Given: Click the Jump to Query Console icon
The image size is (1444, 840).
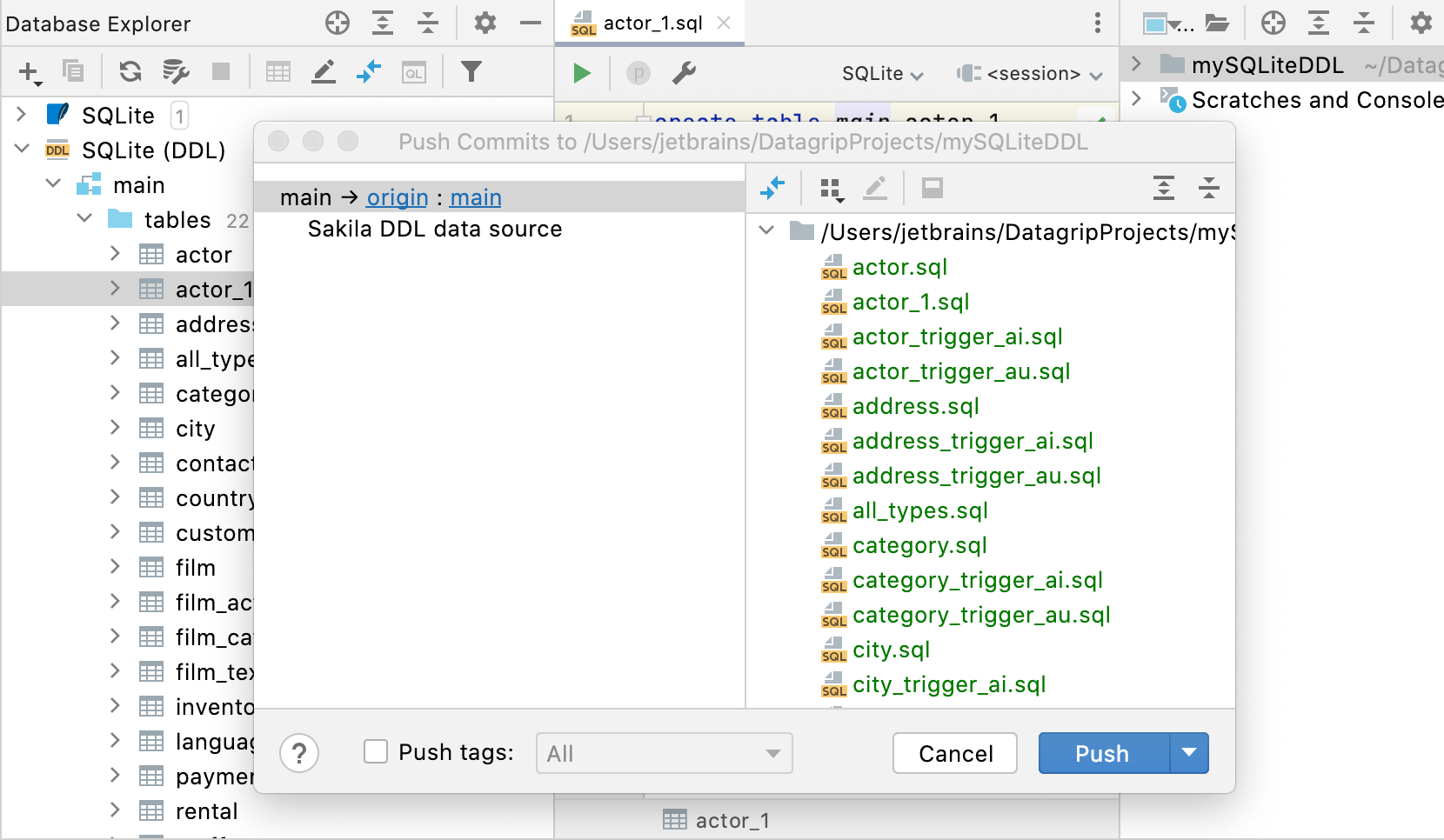Looking at the screenshot, I should click(x=413, y=72).
